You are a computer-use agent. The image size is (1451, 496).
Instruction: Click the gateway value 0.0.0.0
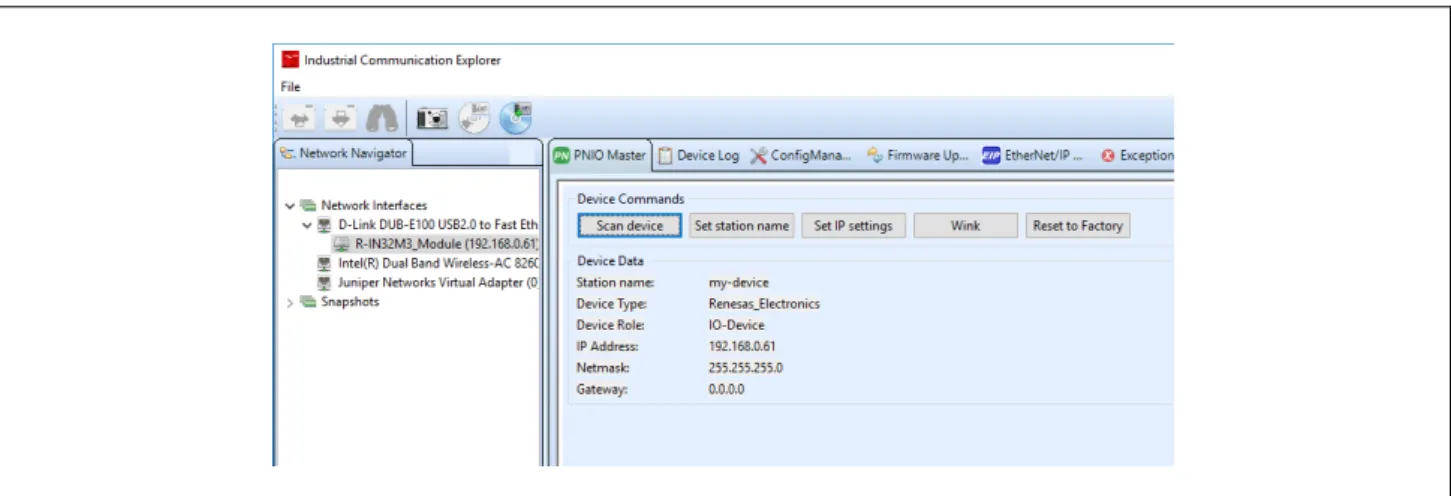pyautogui.click(x=726, y=389)
